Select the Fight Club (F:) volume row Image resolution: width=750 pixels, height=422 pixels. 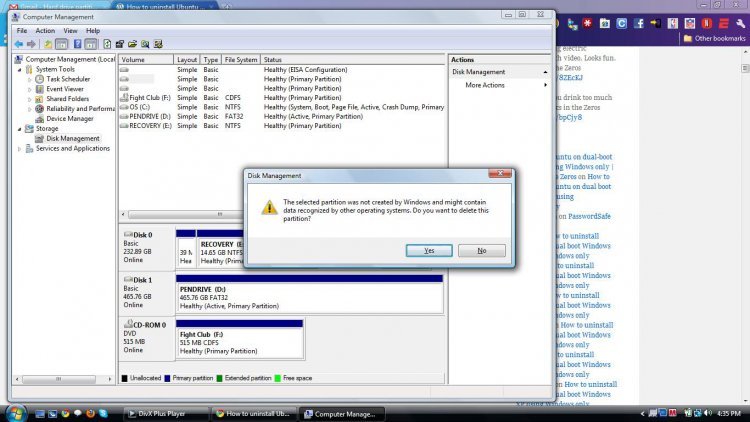(x=282, y=98)
